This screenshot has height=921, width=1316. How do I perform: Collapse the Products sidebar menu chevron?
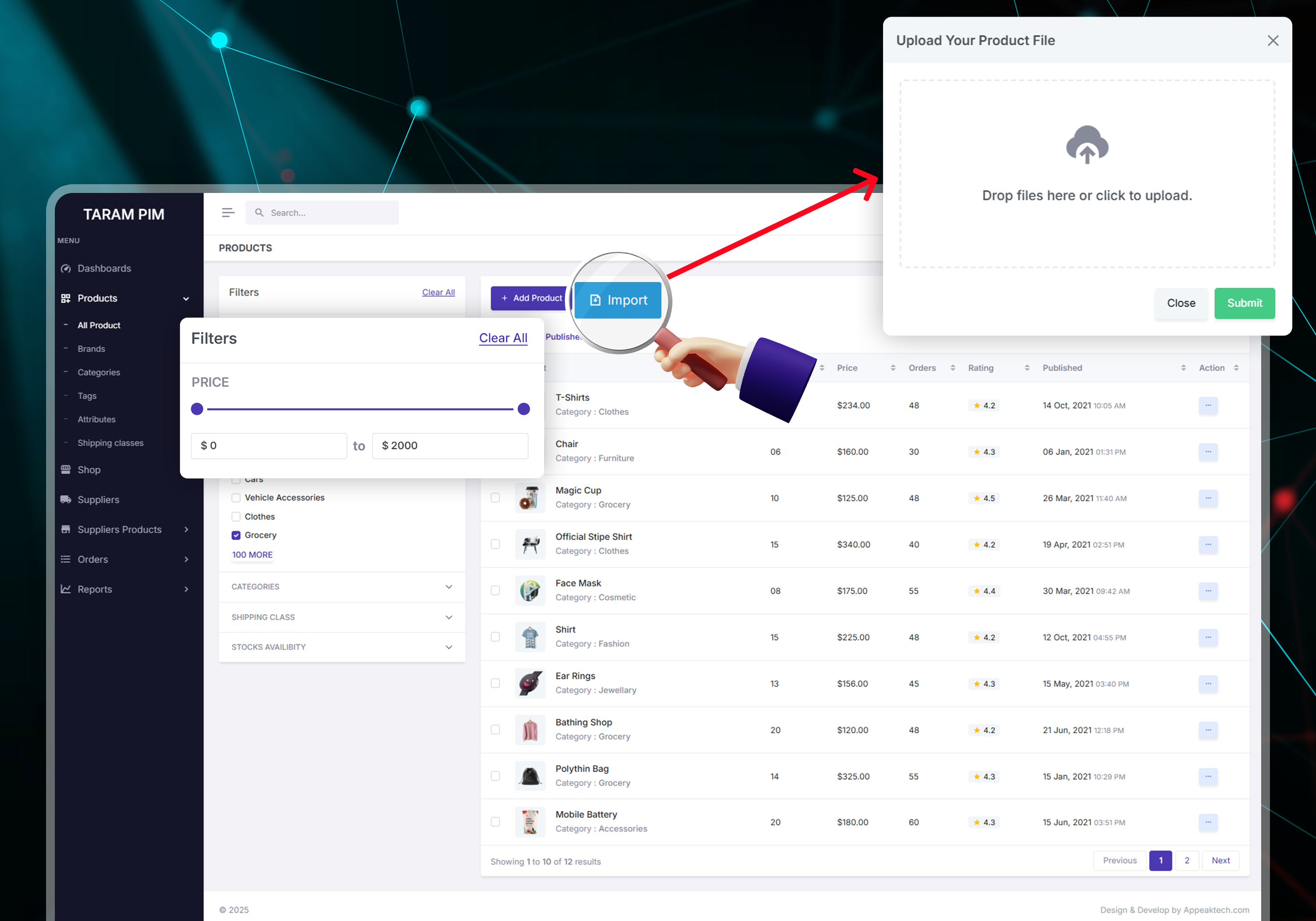click(x=186, y=299)
